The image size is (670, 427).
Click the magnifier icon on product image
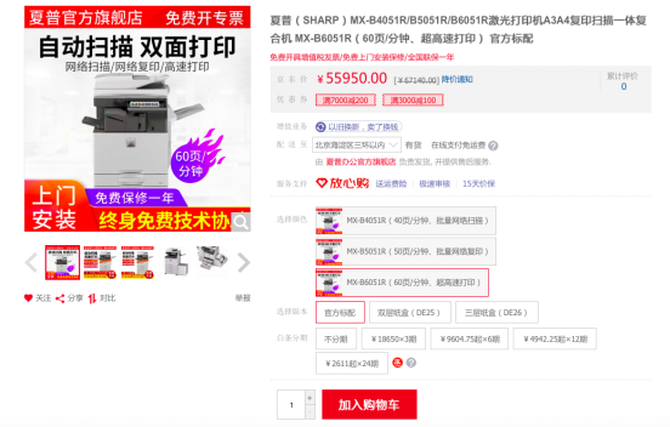(x=241, y=222)
